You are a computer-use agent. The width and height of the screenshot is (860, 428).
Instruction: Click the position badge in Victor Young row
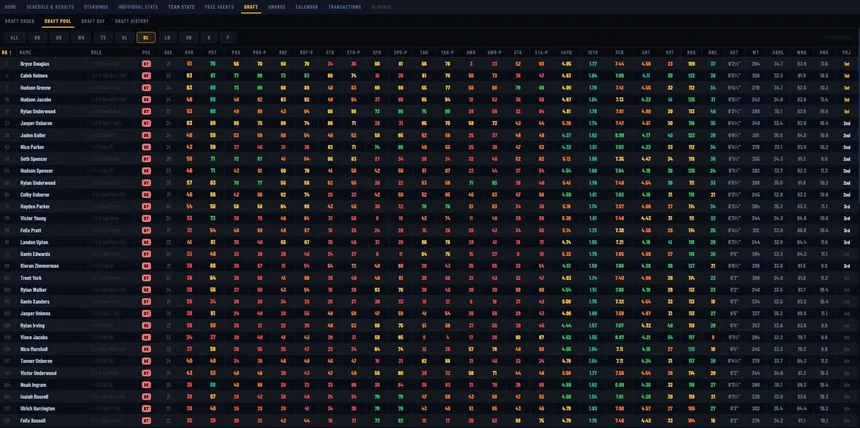pos(146,218)
